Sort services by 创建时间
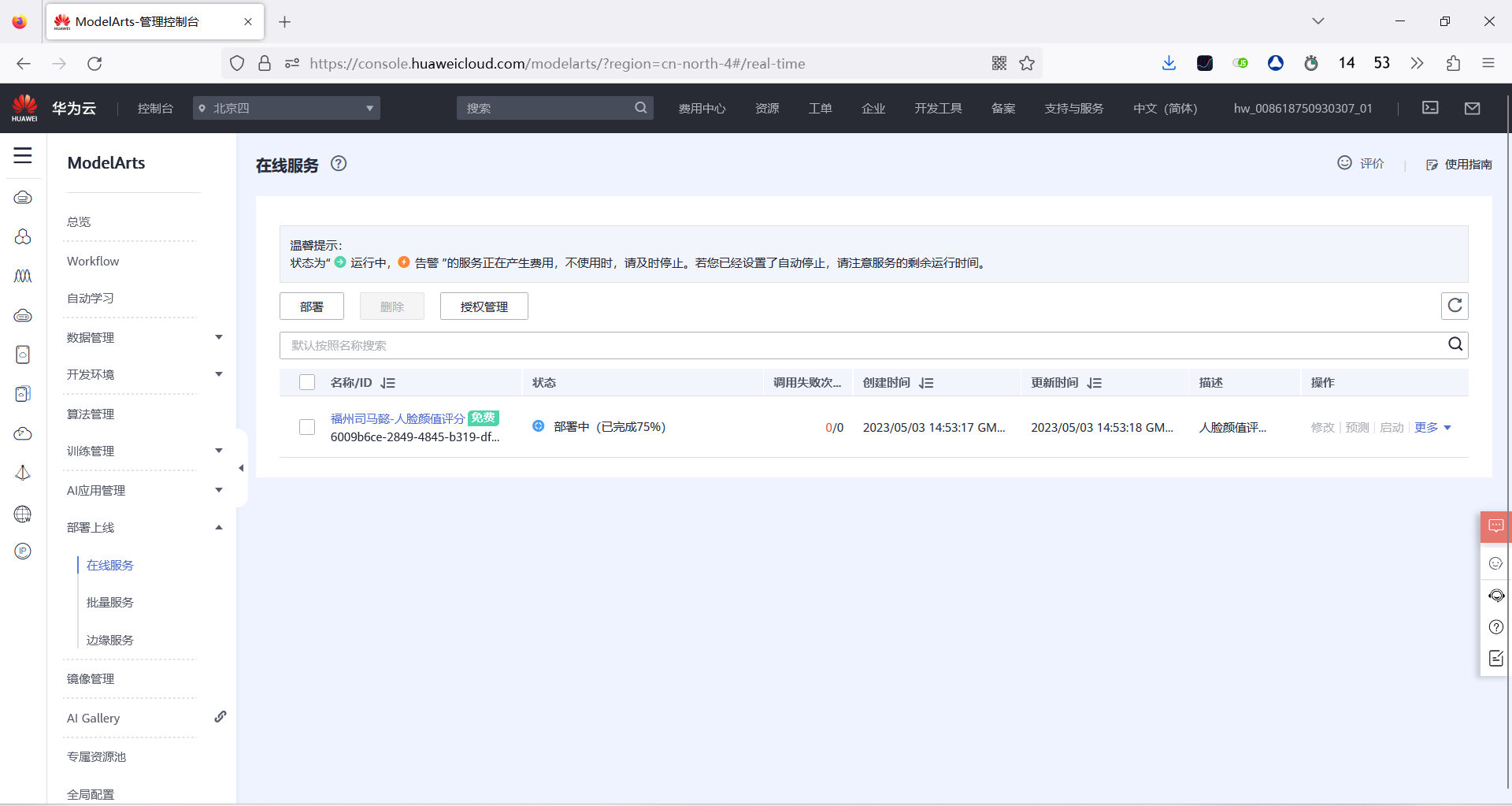The height and width of the screenshot is (806, 1512). (926, 383)
